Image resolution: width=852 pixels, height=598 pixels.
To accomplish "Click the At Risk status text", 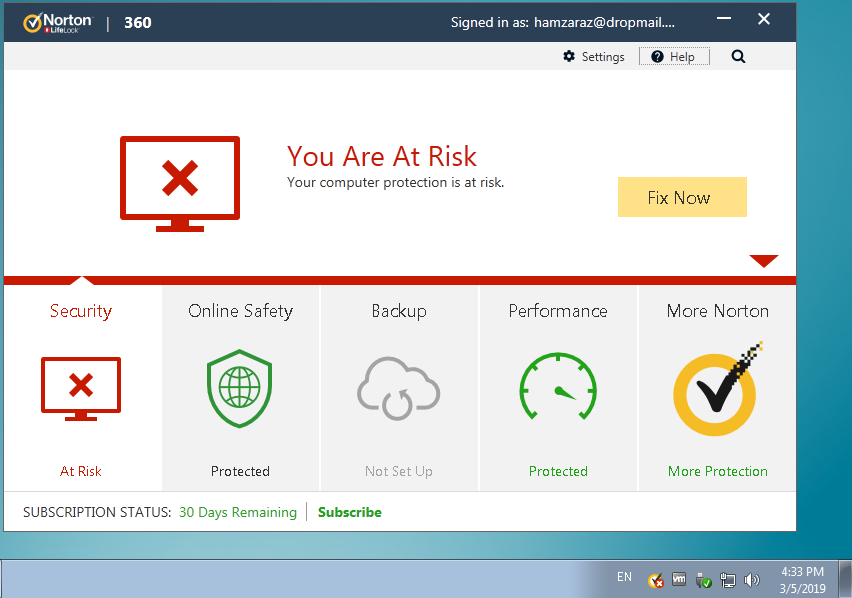I will pyautogui.click(x=80, y=471).
